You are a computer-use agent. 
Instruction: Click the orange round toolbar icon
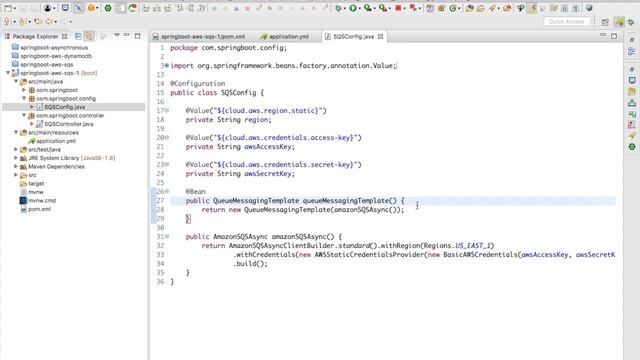(91, 8)
